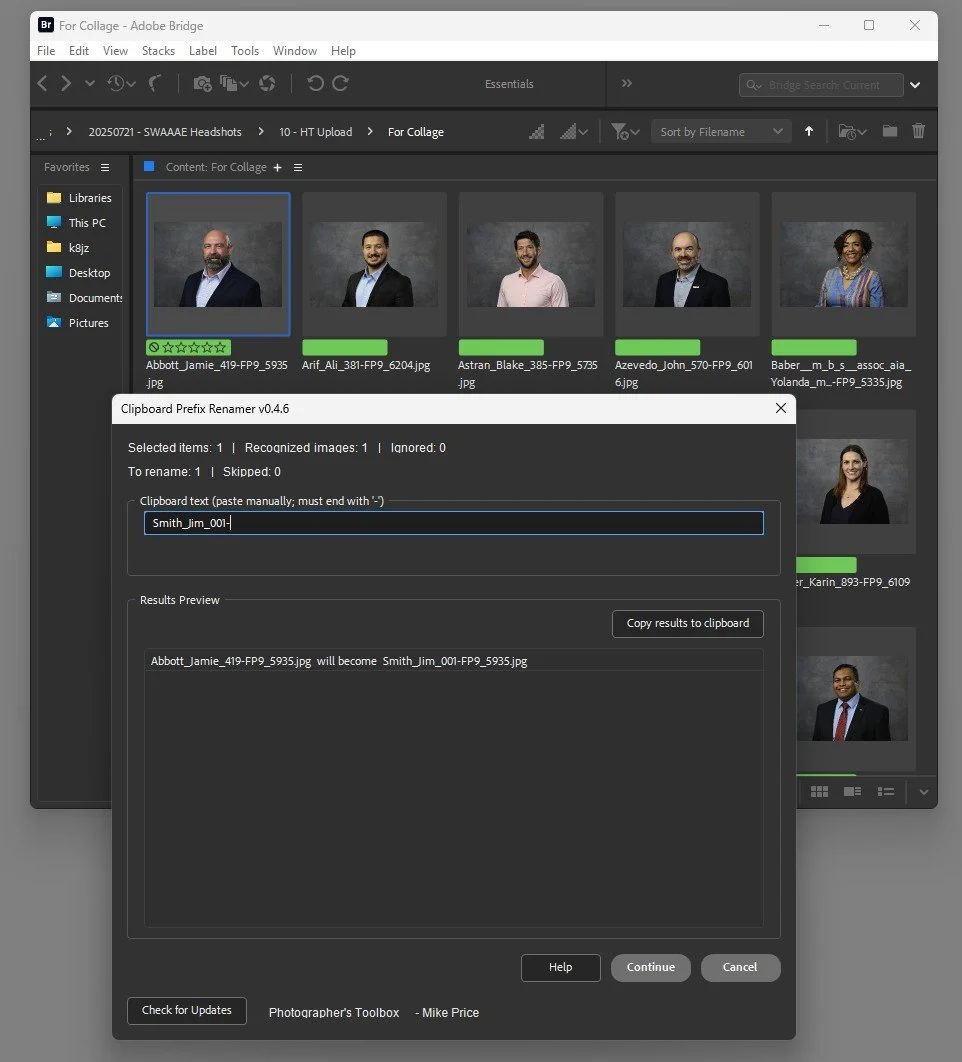962x1062 pixels.
Task: Go forward with the right arrow
Action: tap(66, 83)
